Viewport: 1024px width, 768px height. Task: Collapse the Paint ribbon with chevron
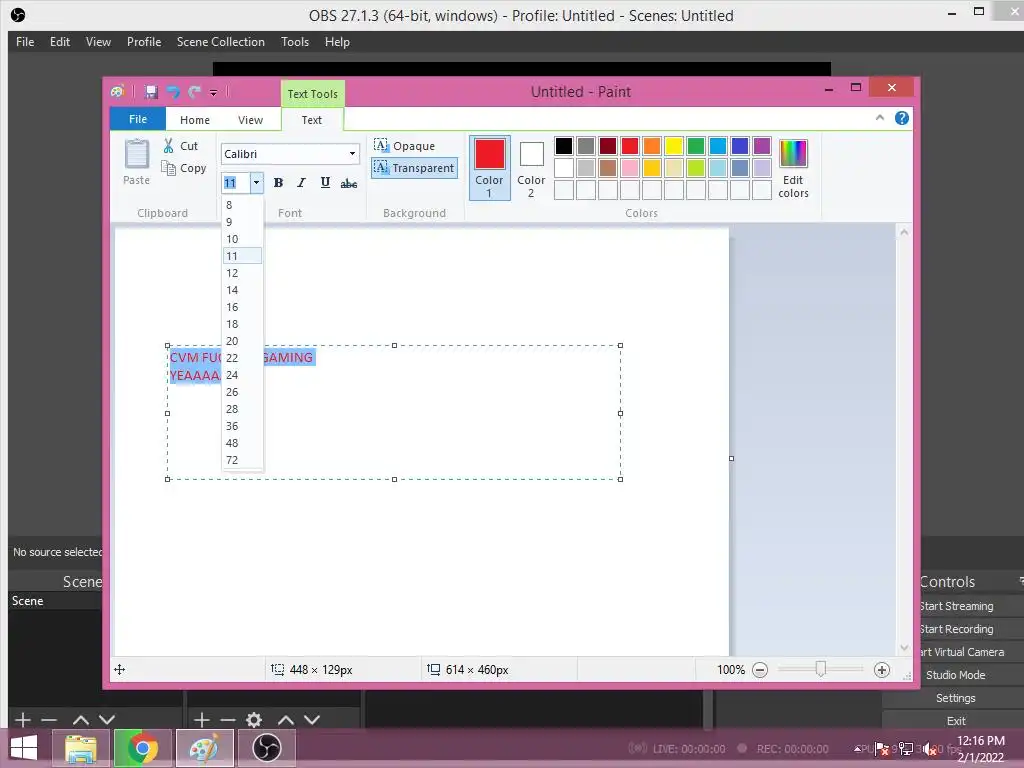pos(880,118)
